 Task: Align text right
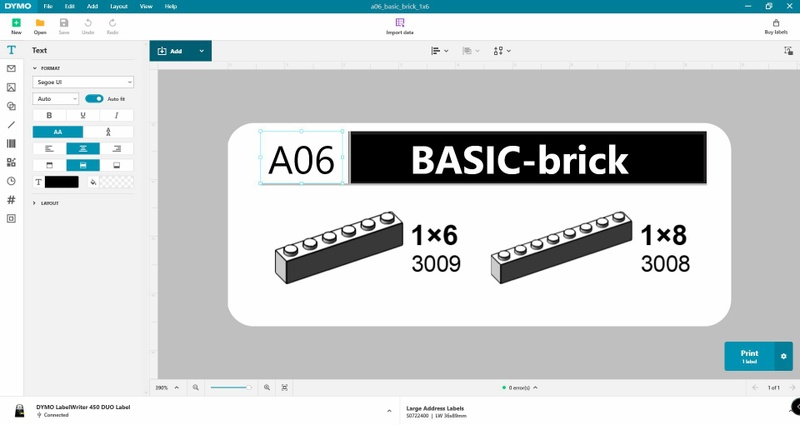pyautogui.click(x=116, y=148)
